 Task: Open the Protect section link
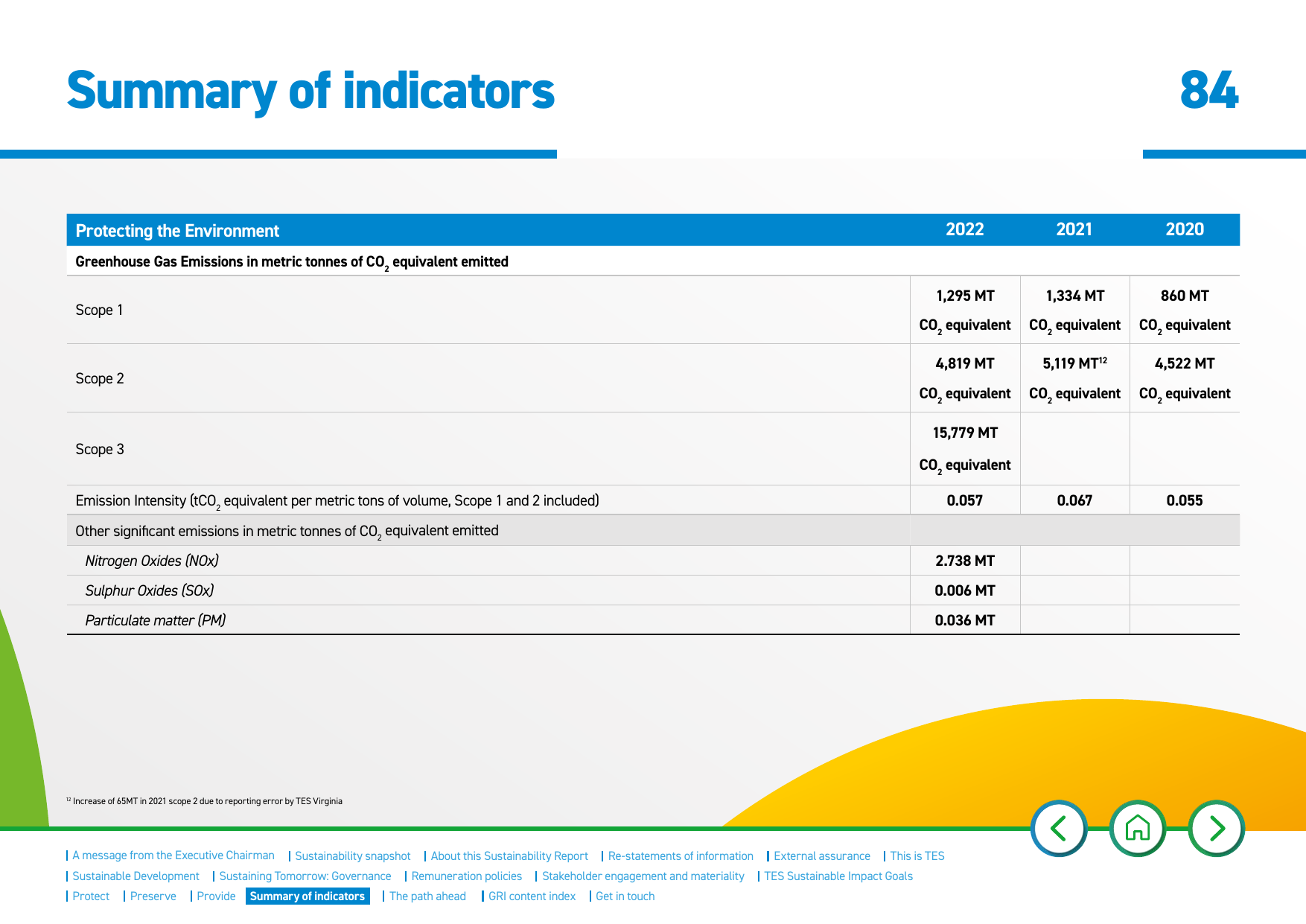[91, 896]
